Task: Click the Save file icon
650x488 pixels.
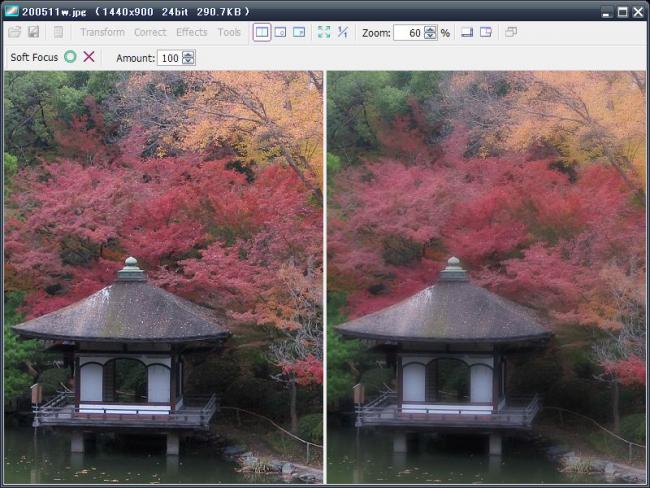Action: coord(34,32)
